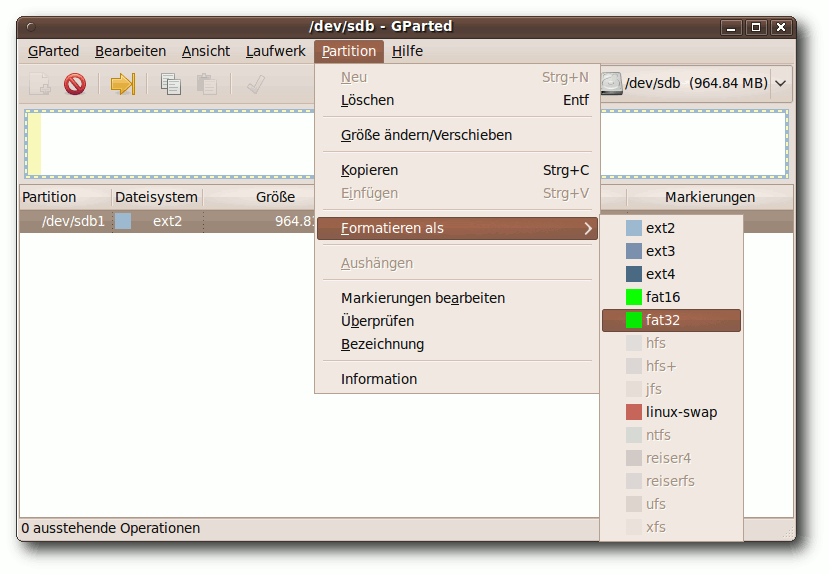Select Größe ändern/Verschieben menu entry
The height and width of the screenshot is (574, 829).
(x=457, y=135)
